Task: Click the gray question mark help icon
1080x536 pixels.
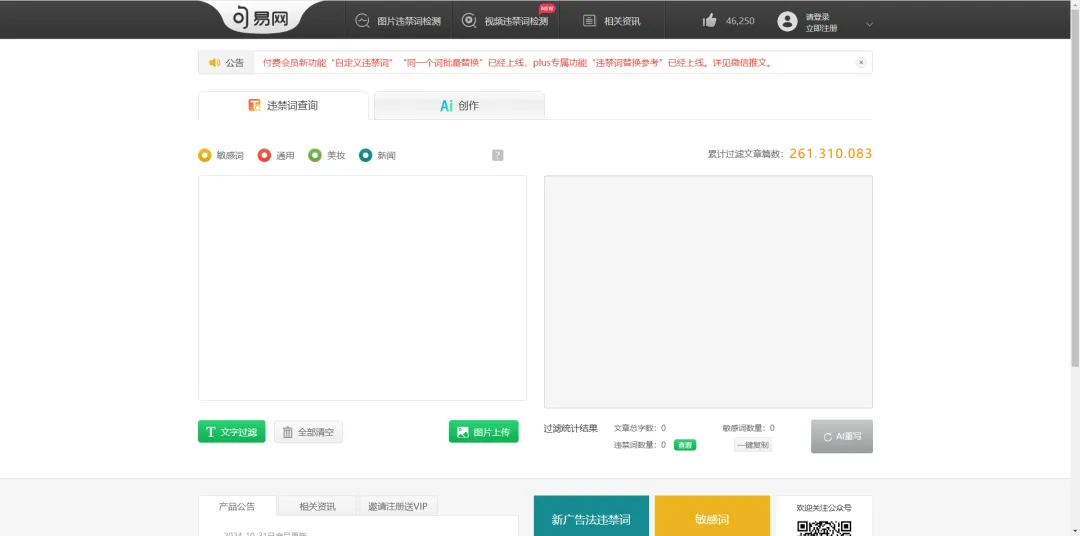Action: point(498,155)
